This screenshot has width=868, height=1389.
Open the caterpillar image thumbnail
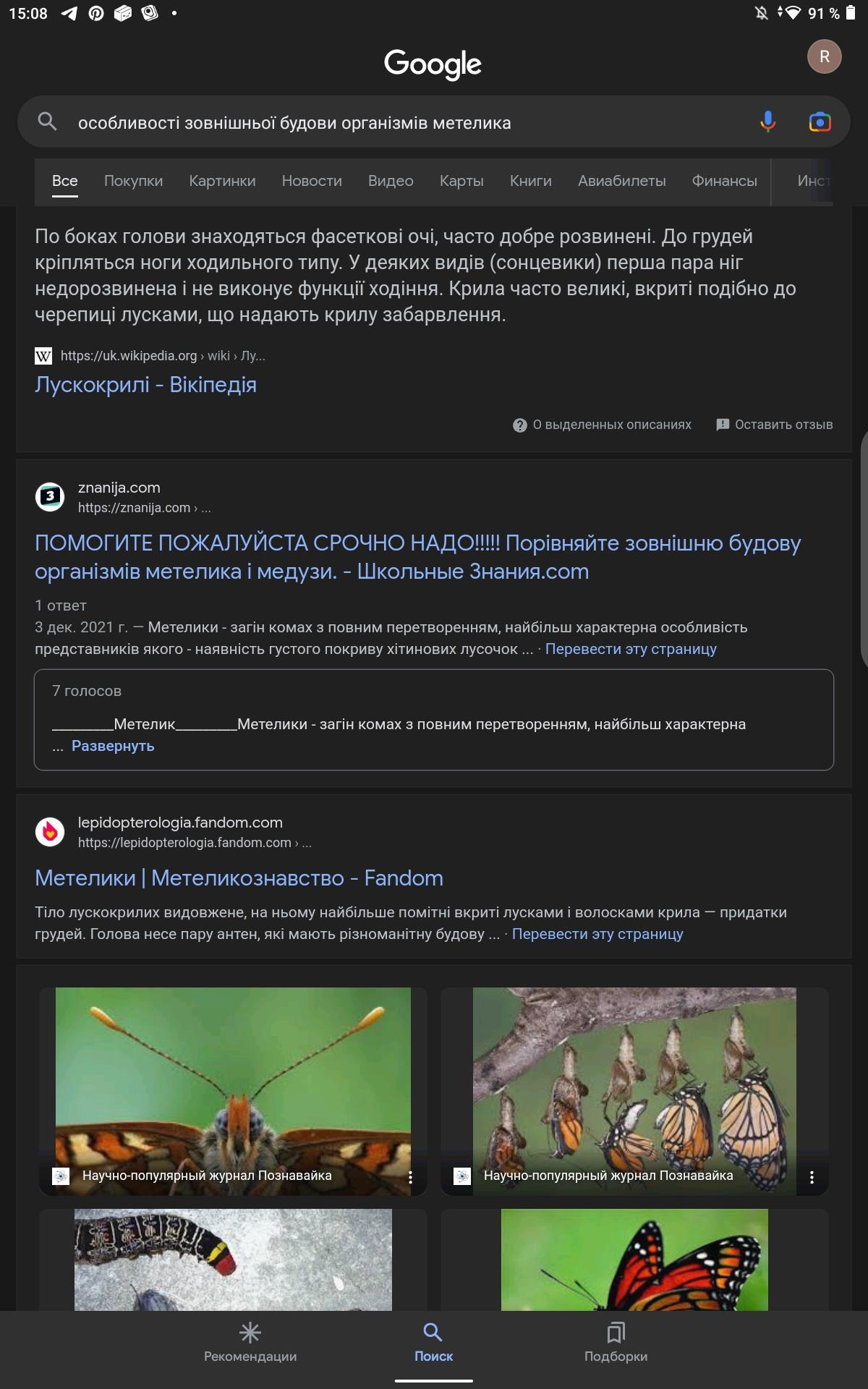click(x=233, y=1260)
